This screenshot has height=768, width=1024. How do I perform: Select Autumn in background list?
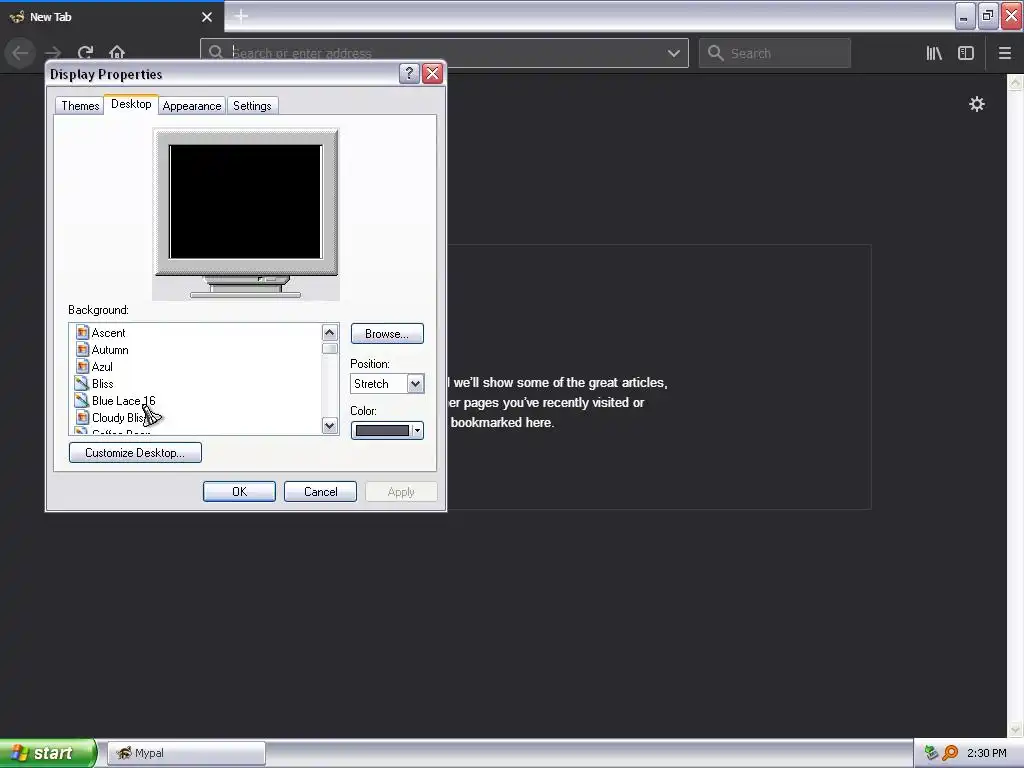click(x=110, y=349)
